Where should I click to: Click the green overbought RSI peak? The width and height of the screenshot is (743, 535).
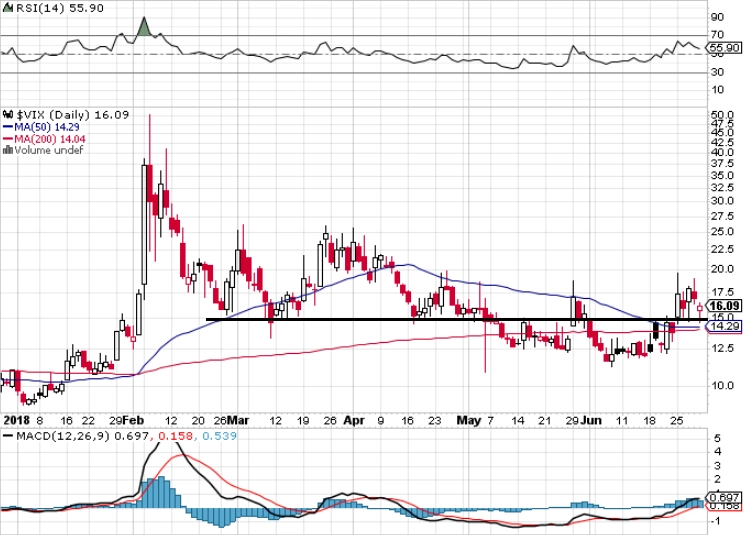point(144,27)
